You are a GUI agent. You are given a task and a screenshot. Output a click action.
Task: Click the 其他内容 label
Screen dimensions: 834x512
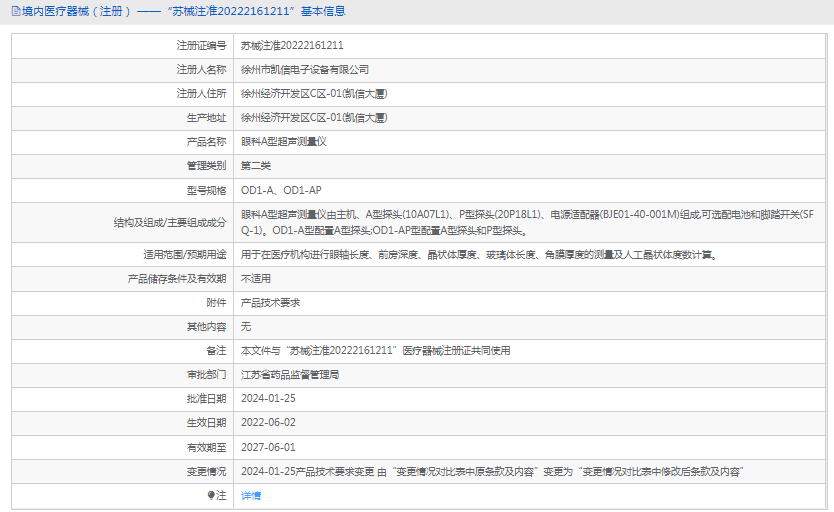point(206,326)
